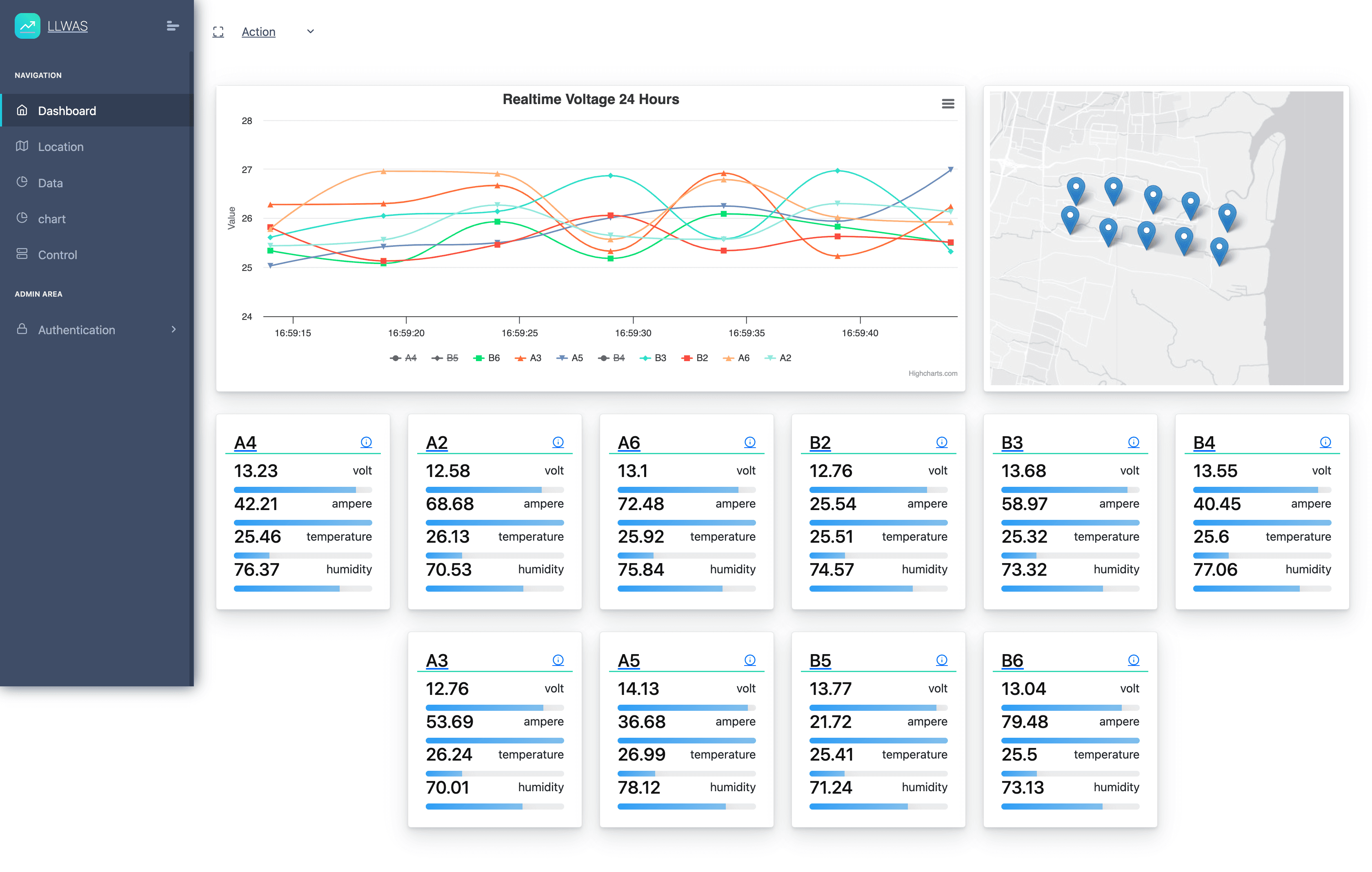Open info icon on B2 card

pyautogui.click(x=942, y=442)
